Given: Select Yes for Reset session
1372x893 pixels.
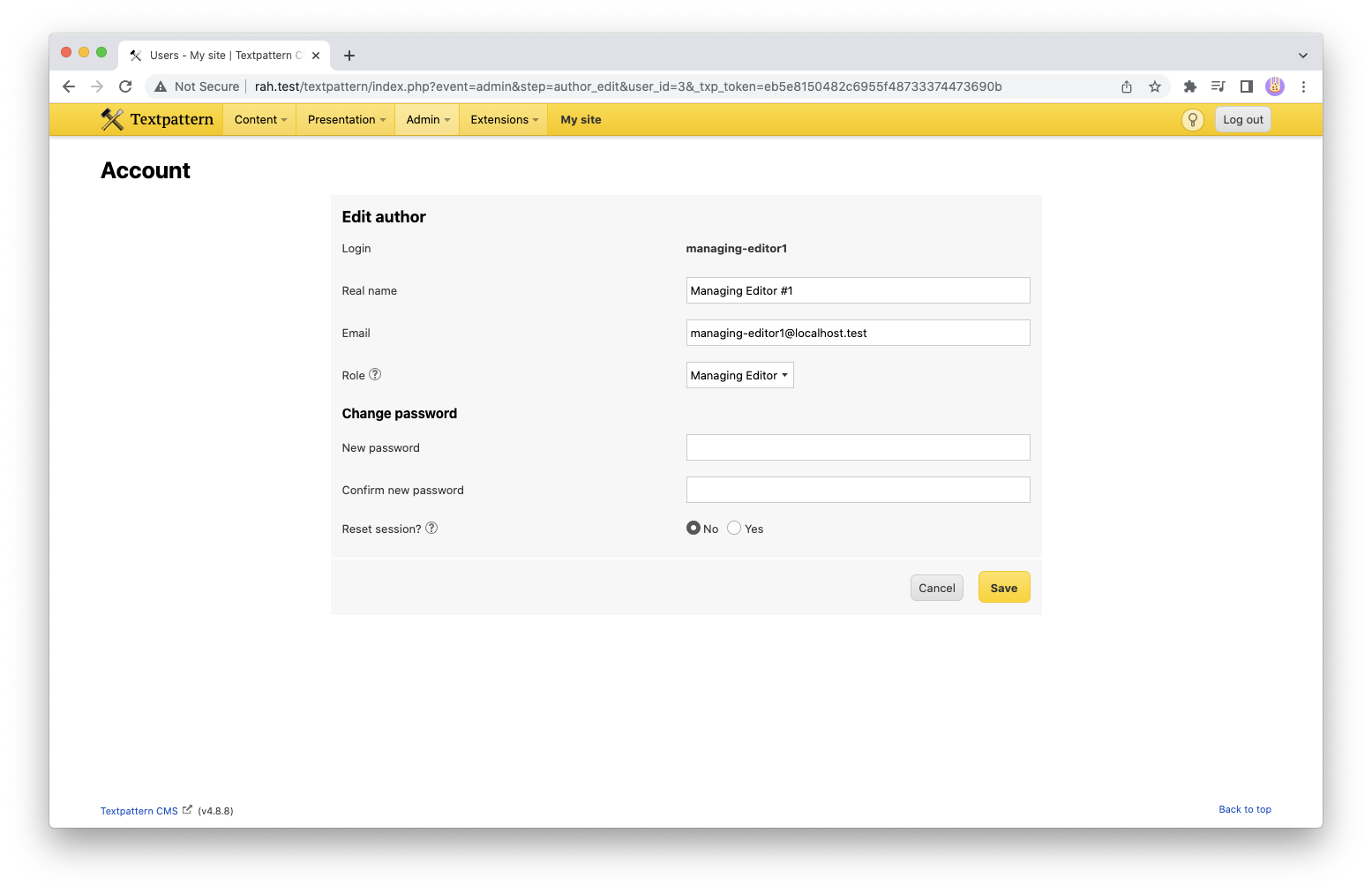Looking at the screenshot, I should [734, 528].
